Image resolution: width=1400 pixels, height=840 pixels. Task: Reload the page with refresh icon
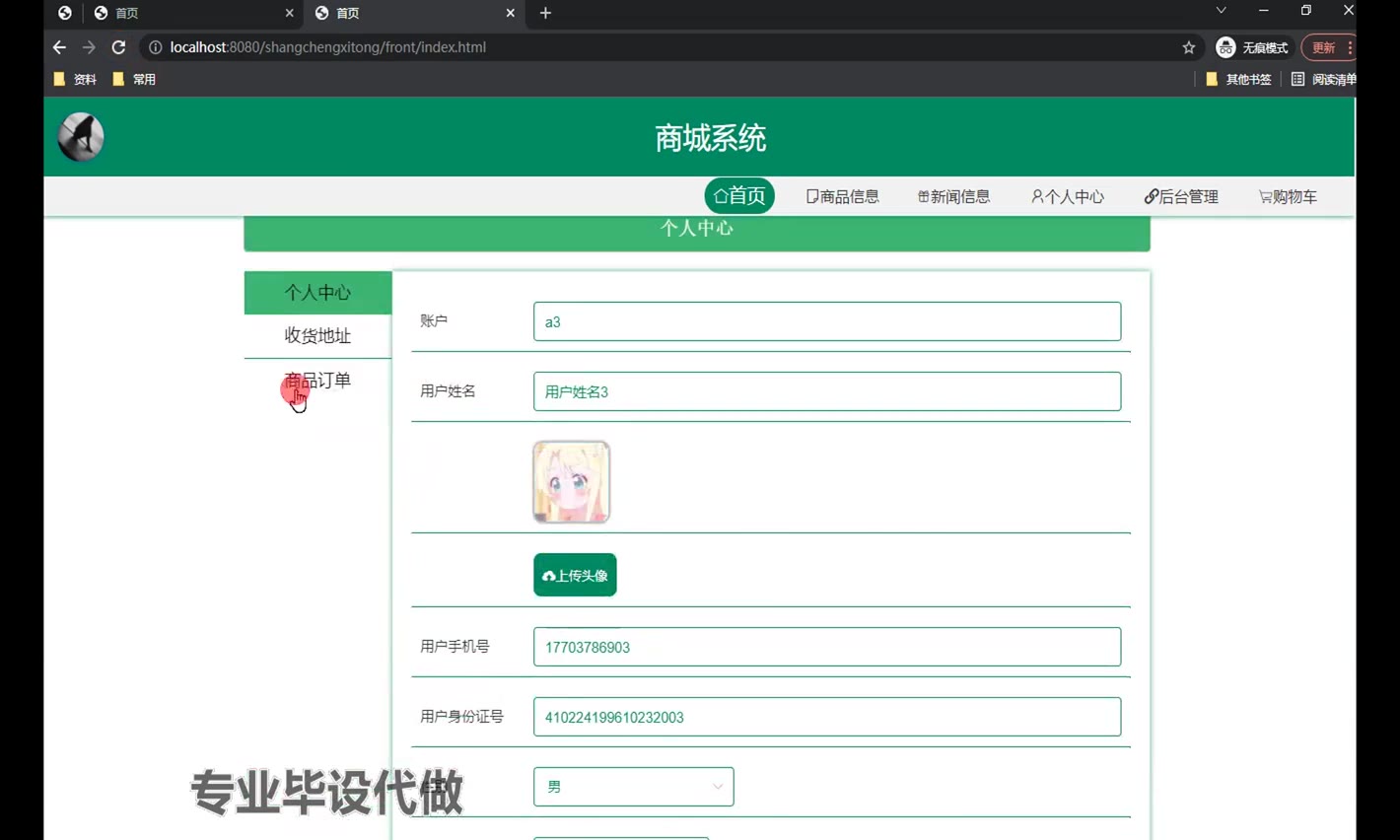118,47
